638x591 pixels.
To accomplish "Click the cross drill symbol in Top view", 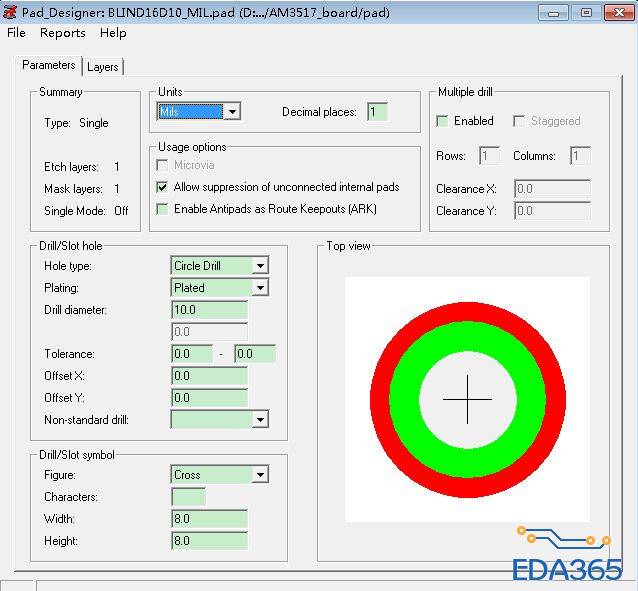I will pyautogui.click(x=468, y=399).
